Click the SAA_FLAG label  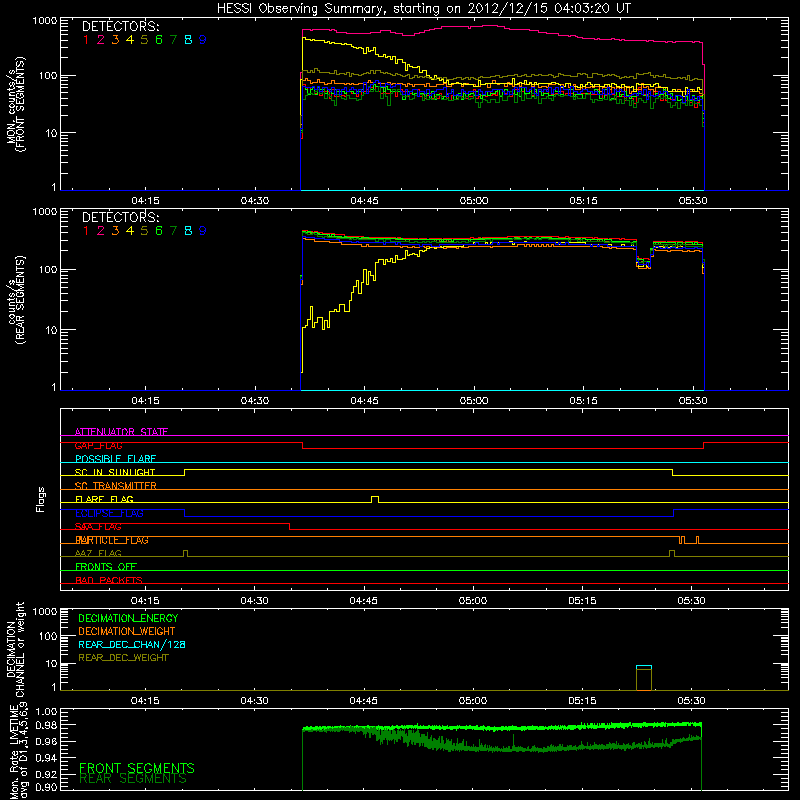click(x=98, y=527)
